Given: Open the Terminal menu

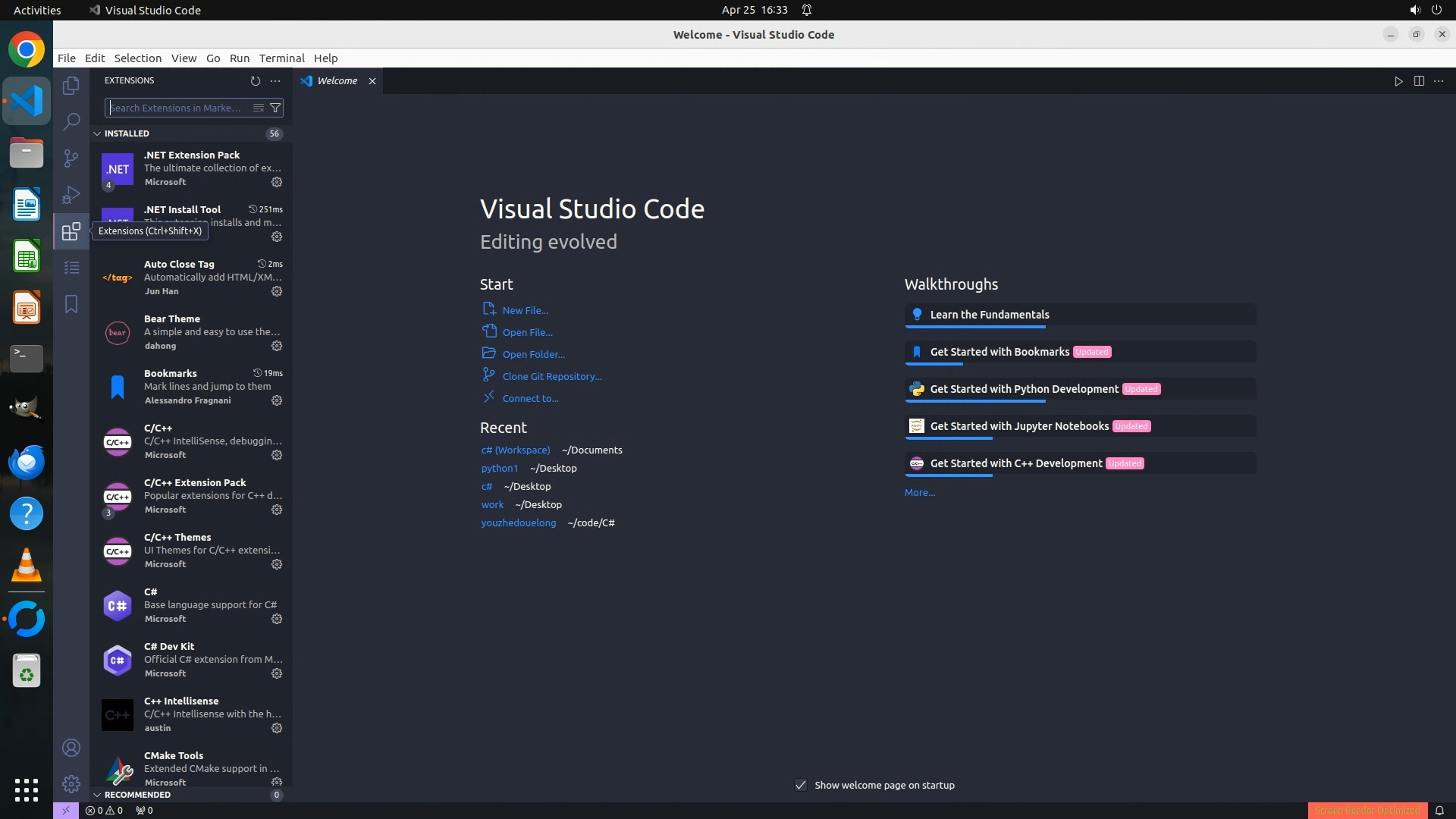Looking at the screenshot, I should click(x=281, y=58).
